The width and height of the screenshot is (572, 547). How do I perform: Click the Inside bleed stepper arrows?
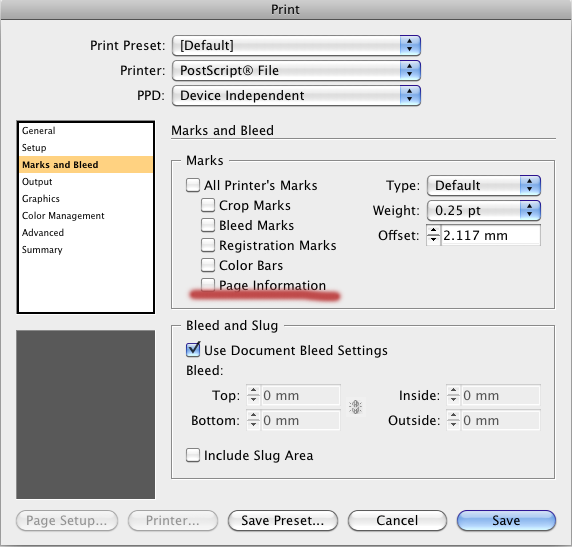tap(453, 395)
